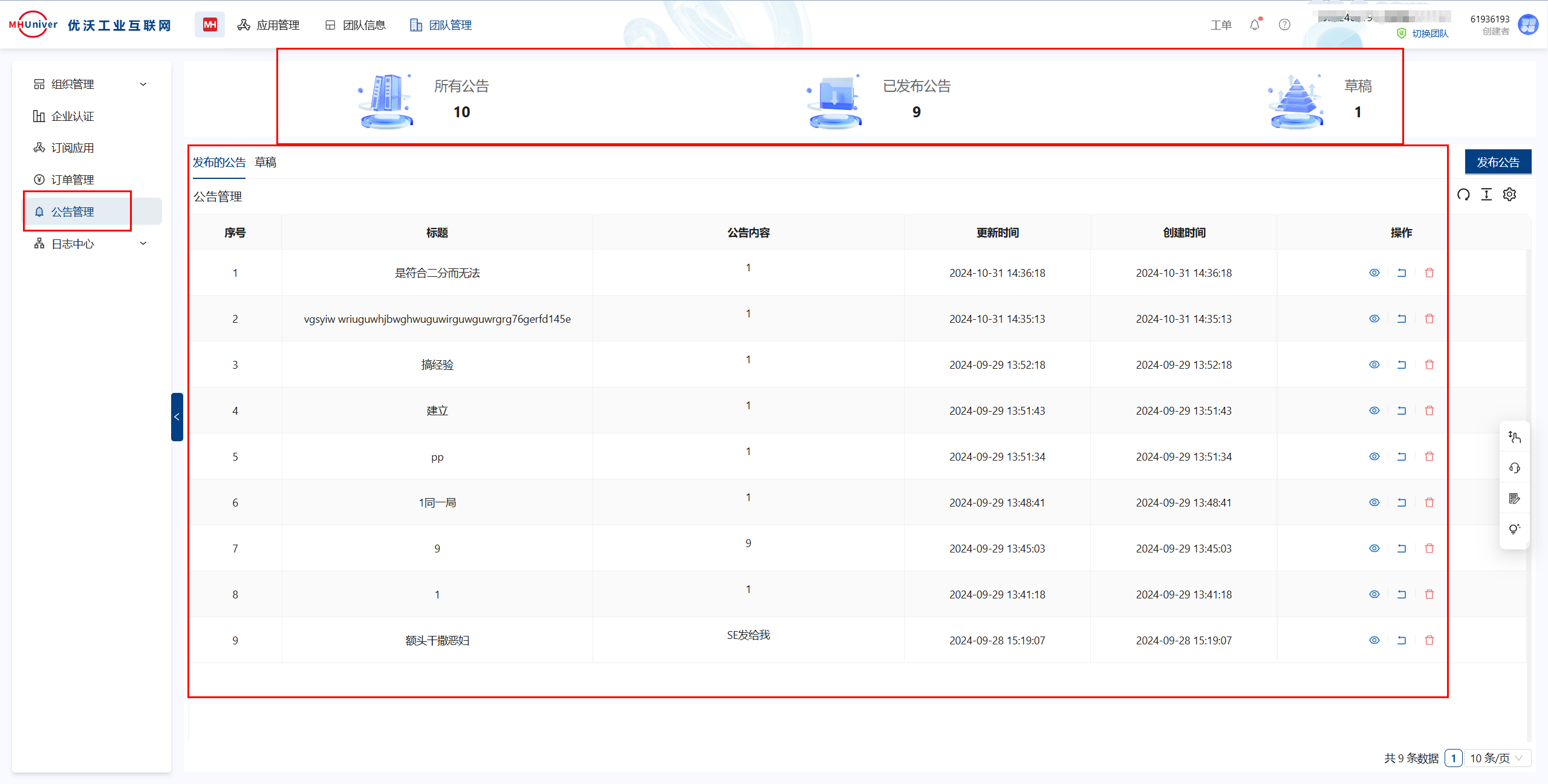Adjust table row density icon
The height and width of the screenshot is (784, 1548).
tap(1486, 195)
